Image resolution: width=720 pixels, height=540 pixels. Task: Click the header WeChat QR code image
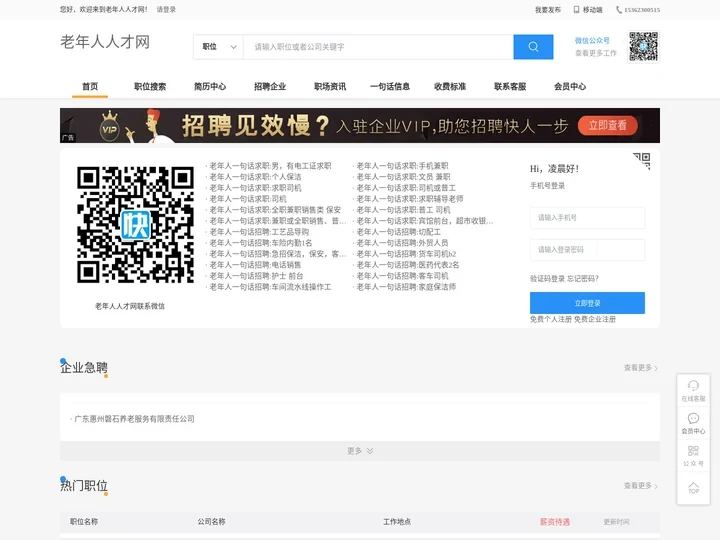click(643, 46)
